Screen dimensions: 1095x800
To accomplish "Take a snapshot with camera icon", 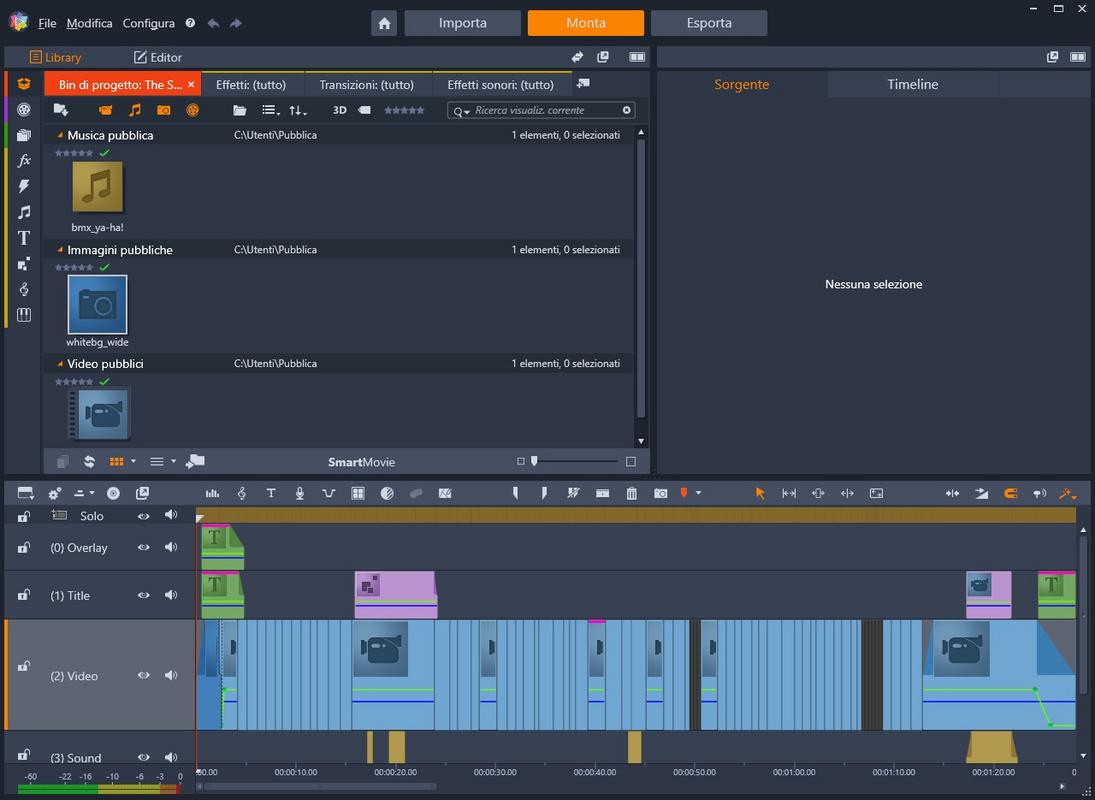I will (661, 494).
